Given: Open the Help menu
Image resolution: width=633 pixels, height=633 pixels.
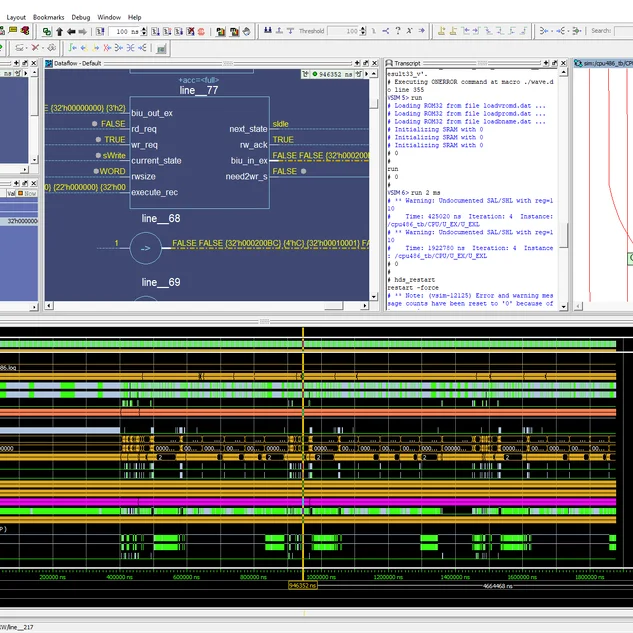Looking at the screenshot, I should coord(134,17).
